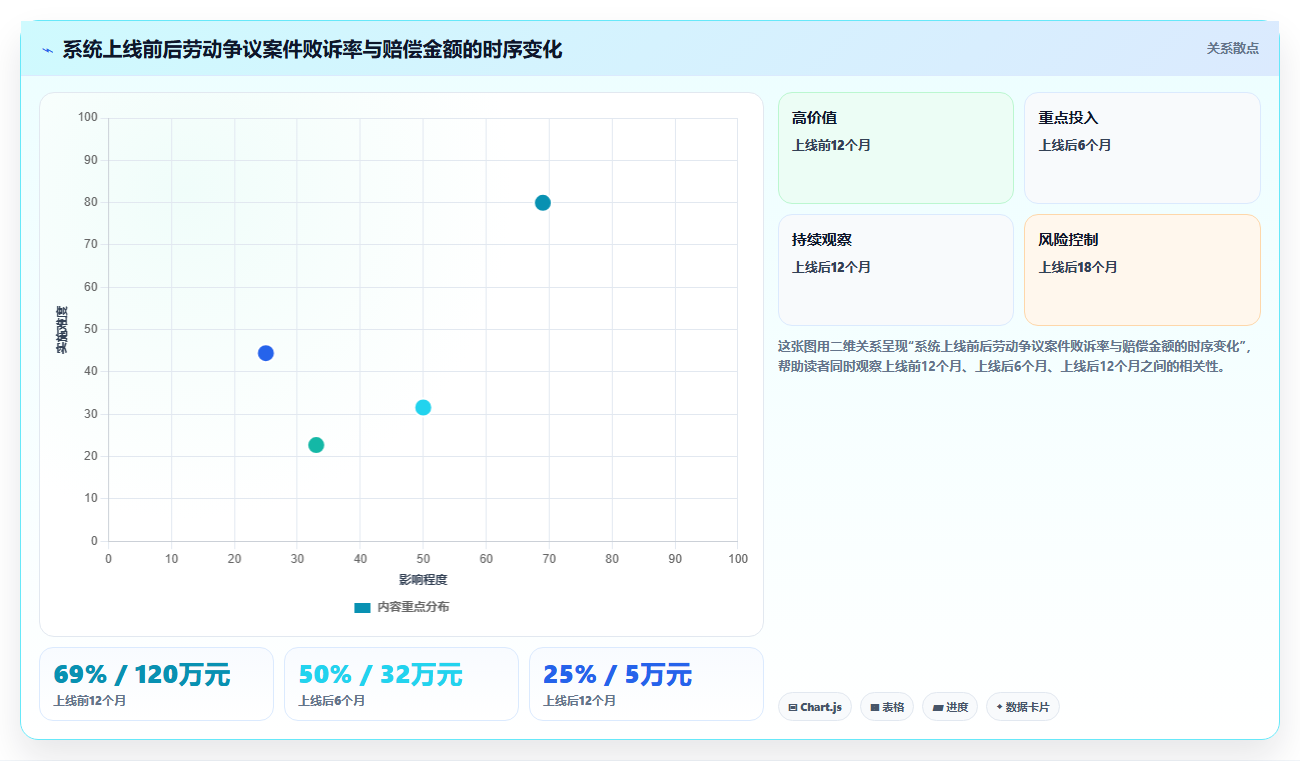Click the 表格 tag
This screenshot has width=1300, height=761.
coord(887,707)
